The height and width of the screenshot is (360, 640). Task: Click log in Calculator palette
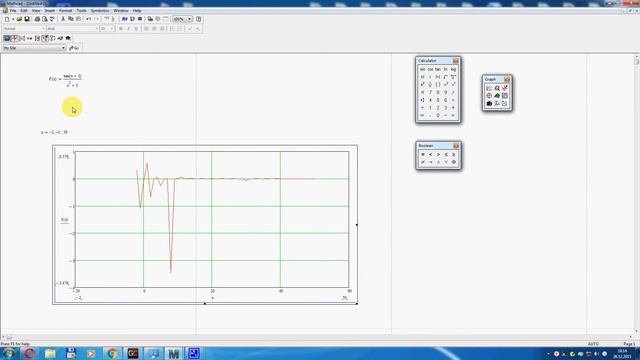[x=453, y=69]
